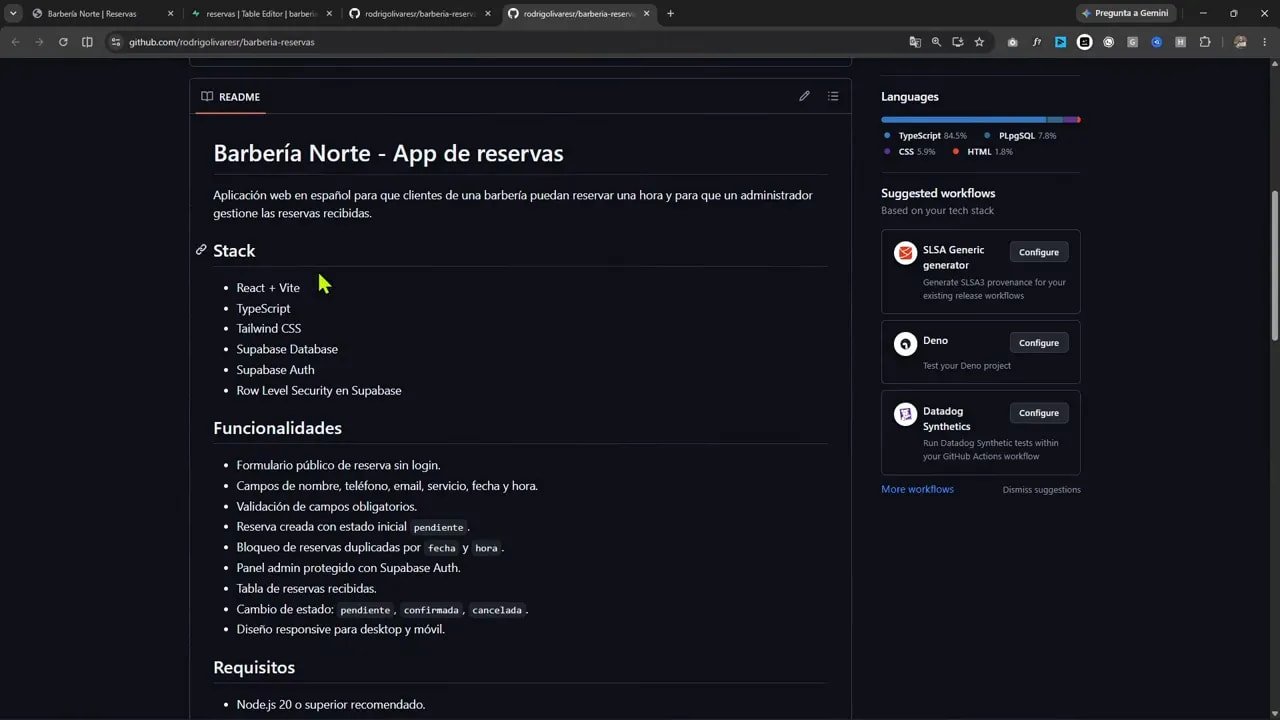Image resolution: width=1280 pixels, height=720 pixels.
Task: Configure the Deno workflow
Action: click(1038, 343)
